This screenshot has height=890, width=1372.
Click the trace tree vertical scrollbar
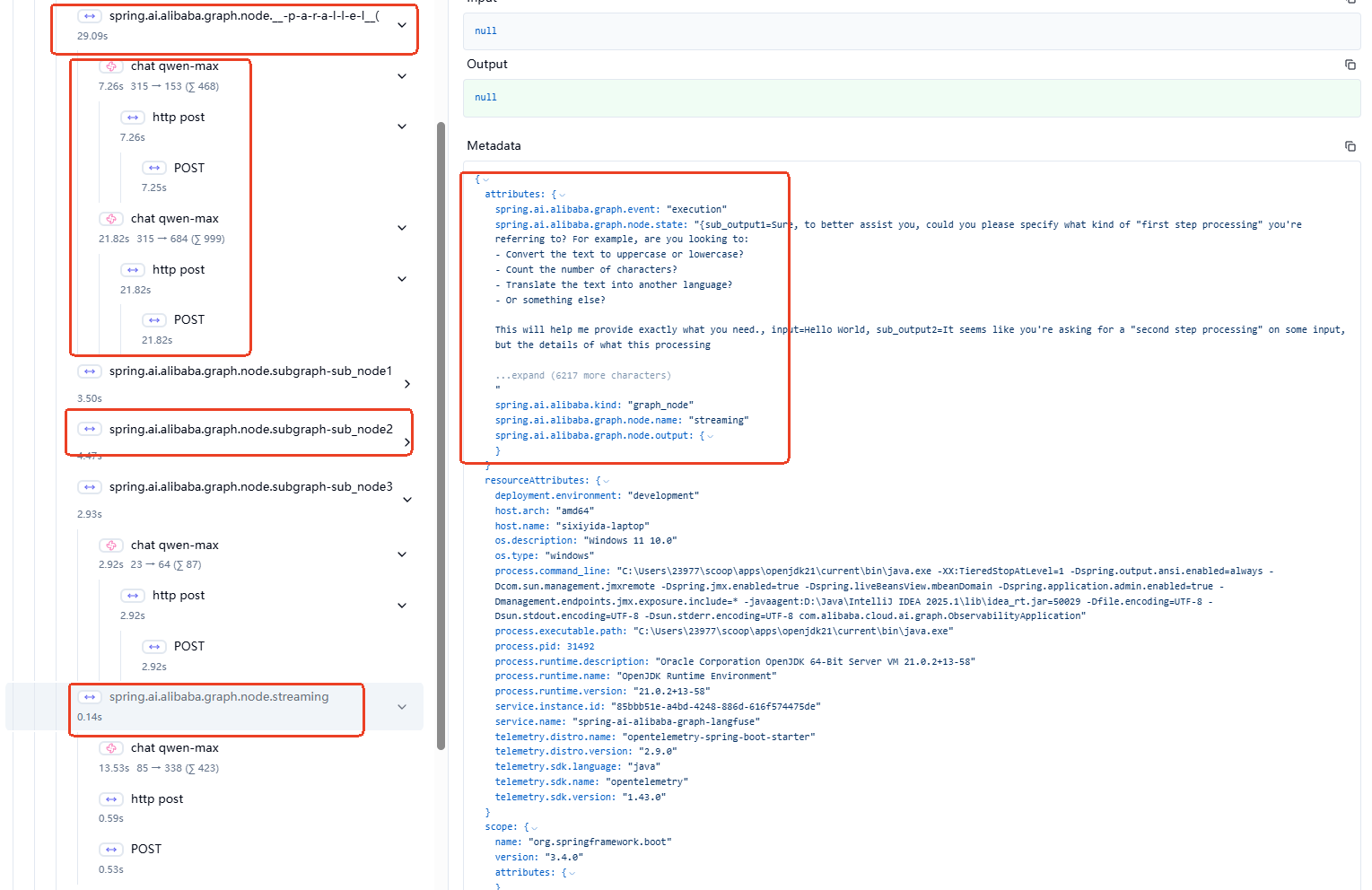click(441, 435)
